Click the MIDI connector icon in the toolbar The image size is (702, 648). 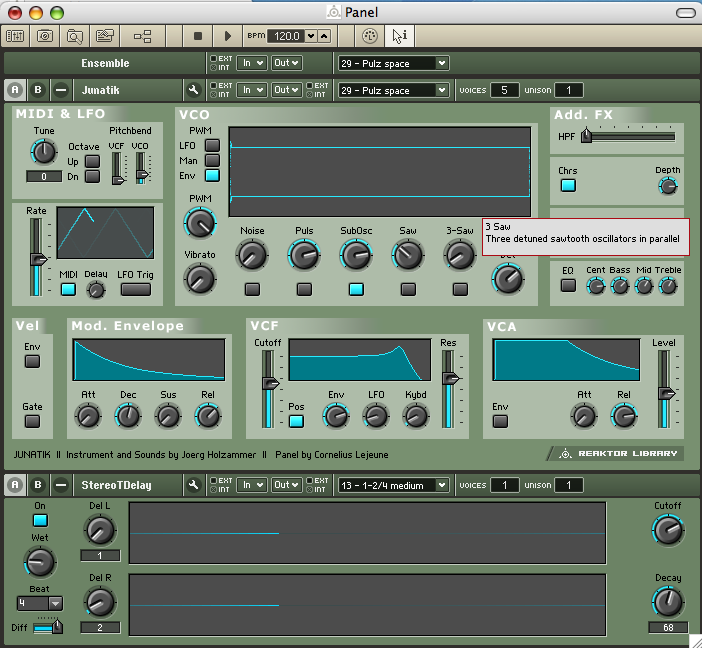click(369, 36)
